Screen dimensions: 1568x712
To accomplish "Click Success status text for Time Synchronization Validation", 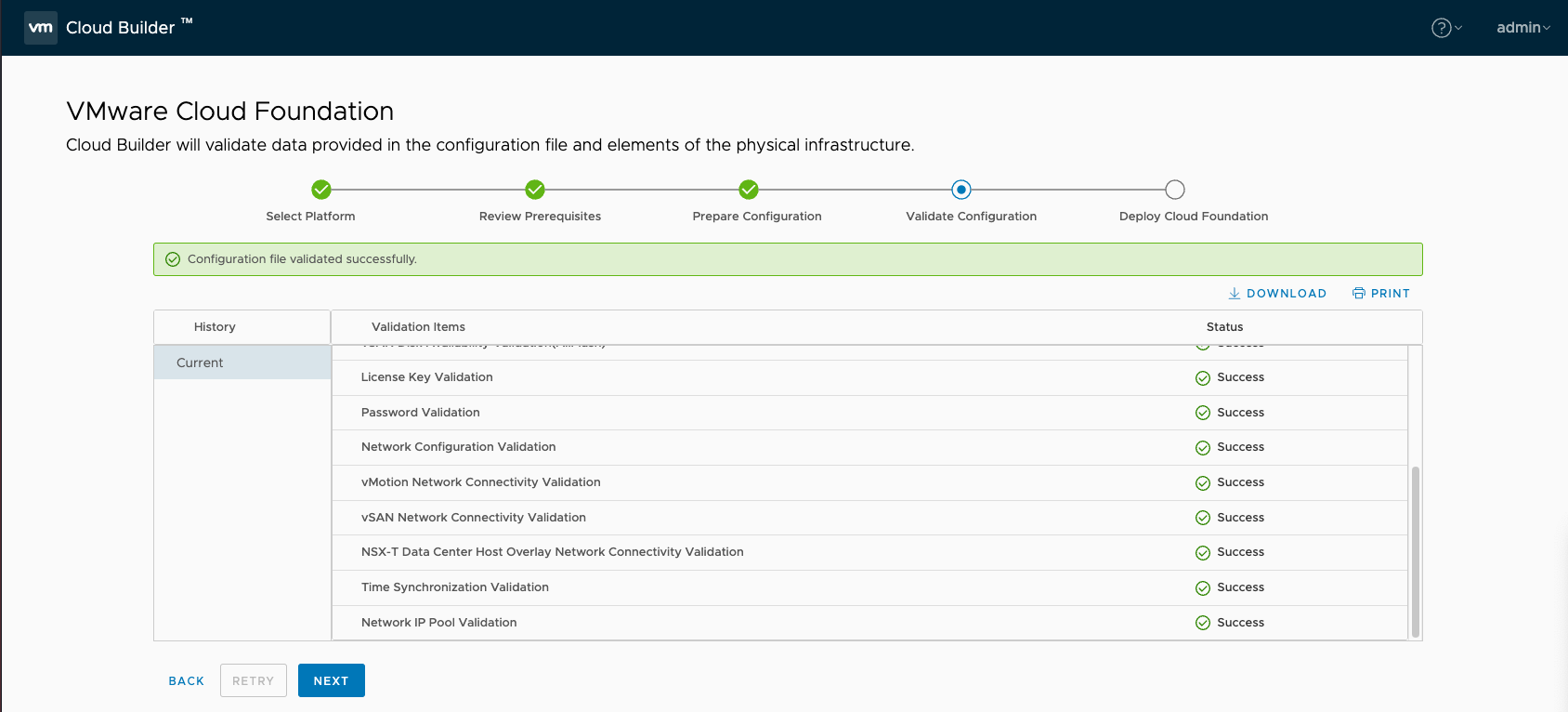I will 1240,587.
